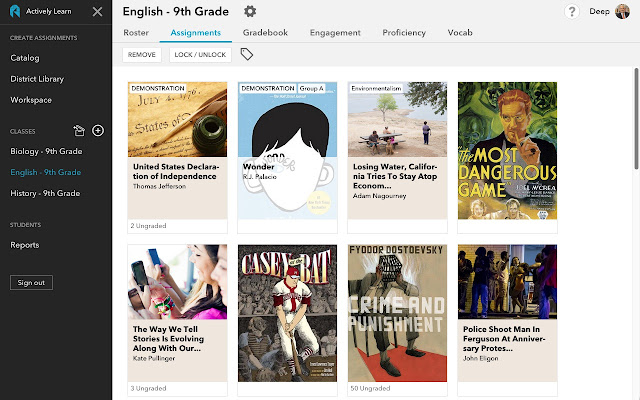640x400 pixels.
Task: Go to the Engagement tab
Action: point(335,33)
